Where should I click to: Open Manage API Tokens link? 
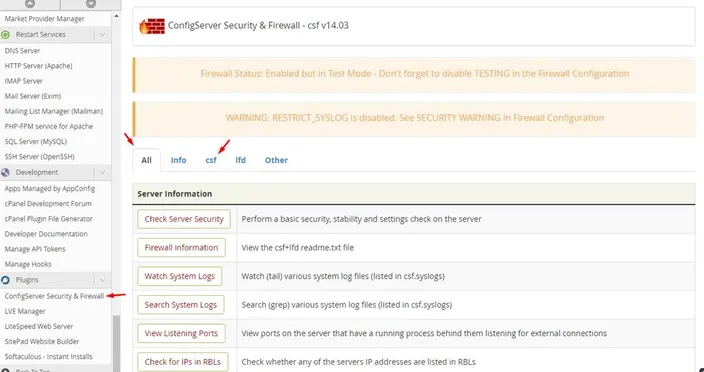(35, 249)
